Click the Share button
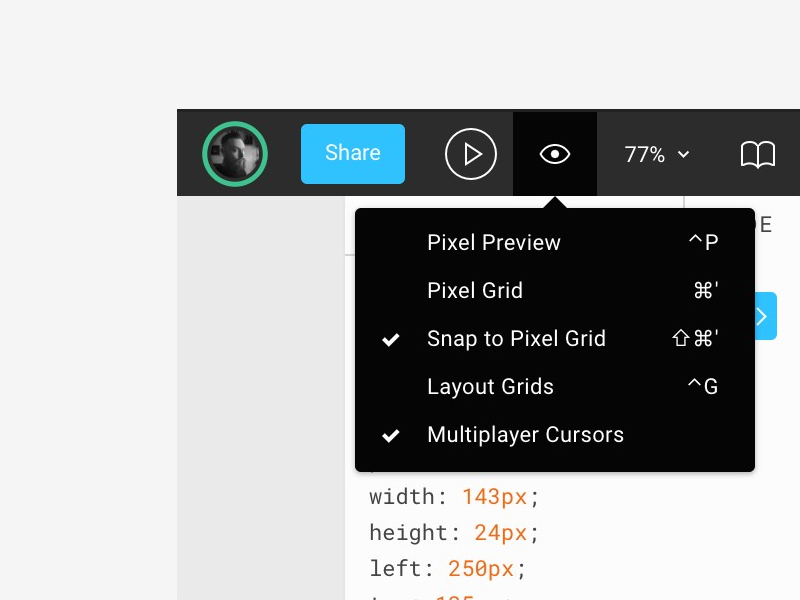 (x=352, y=153)
